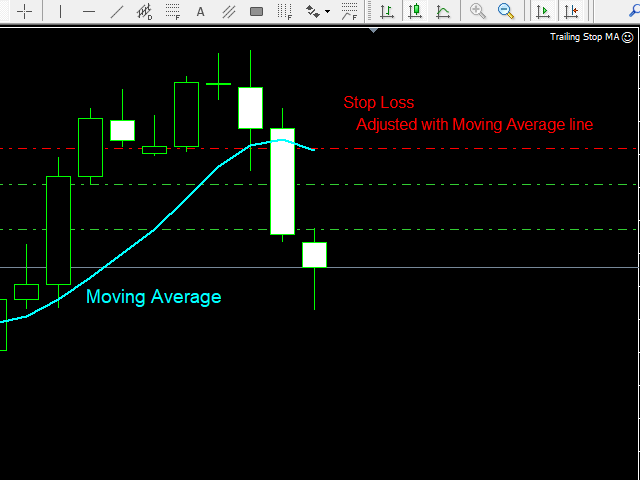
Task: Click the chart shift triangle marker
Action: point(373,30)
